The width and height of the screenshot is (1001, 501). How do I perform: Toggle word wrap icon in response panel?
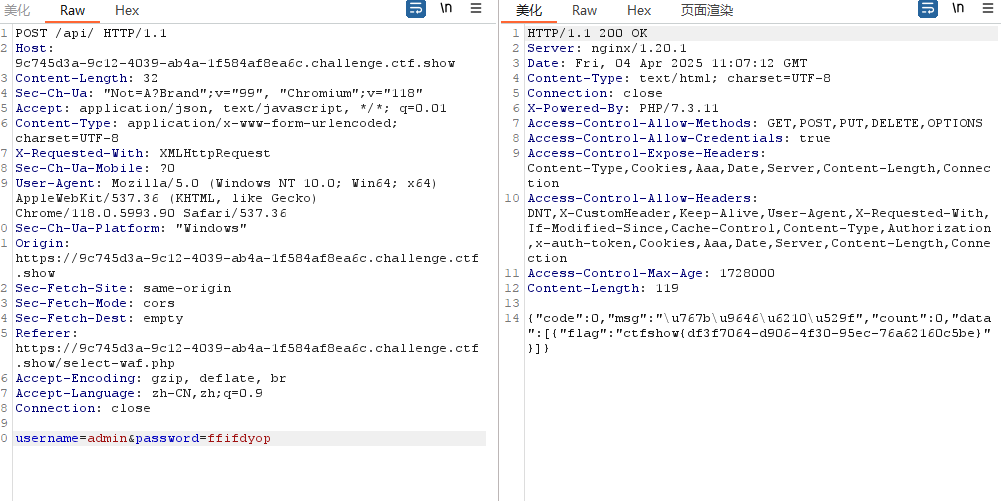[928, 9]
